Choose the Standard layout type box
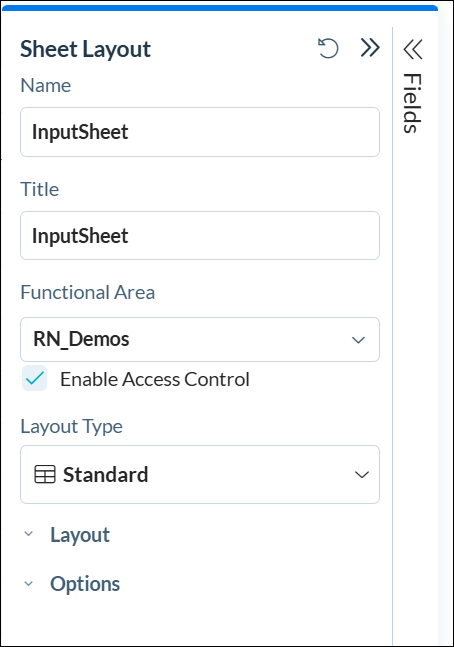 pyautogui.click(x=200, y=475)
